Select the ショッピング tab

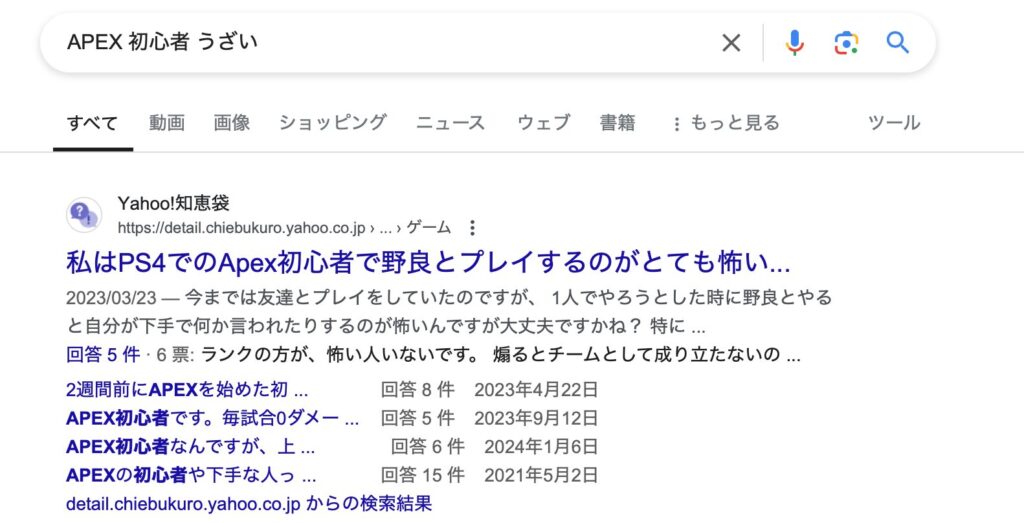point(332,123)
